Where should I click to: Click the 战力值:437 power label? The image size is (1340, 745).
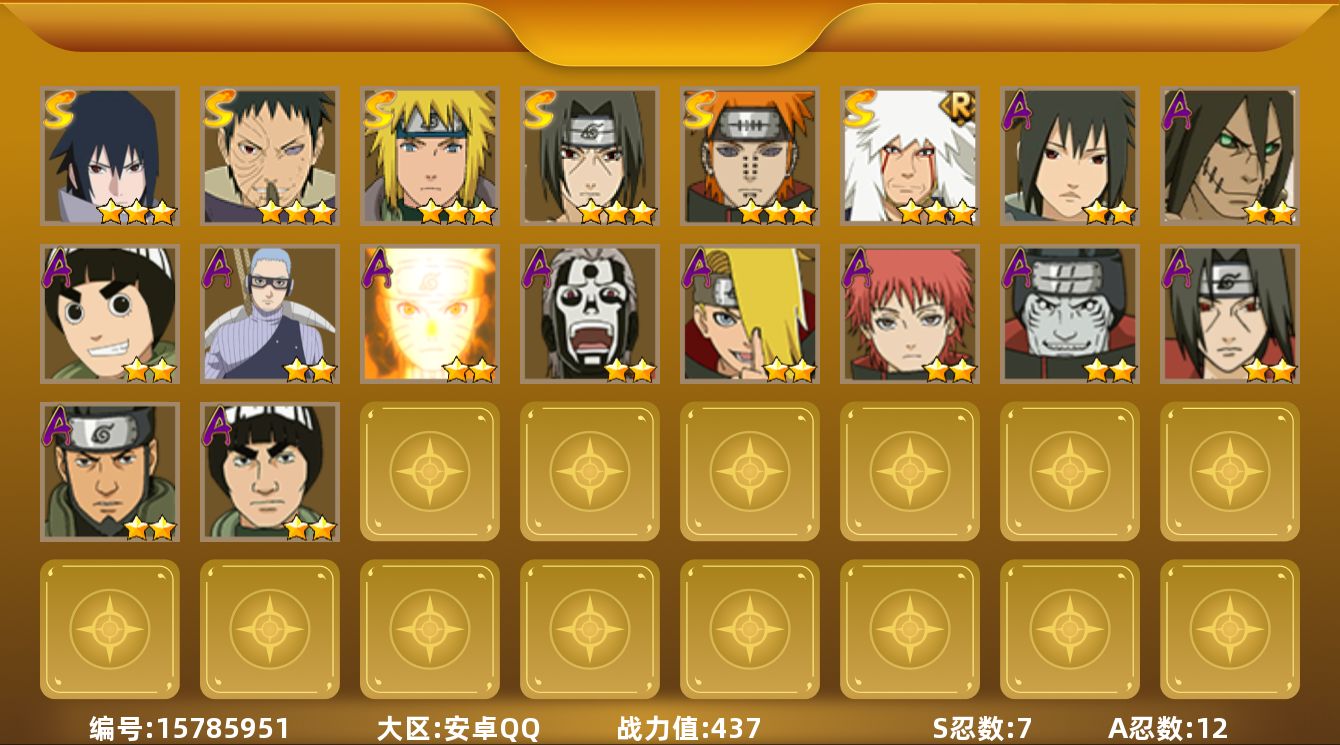point(689,728)
